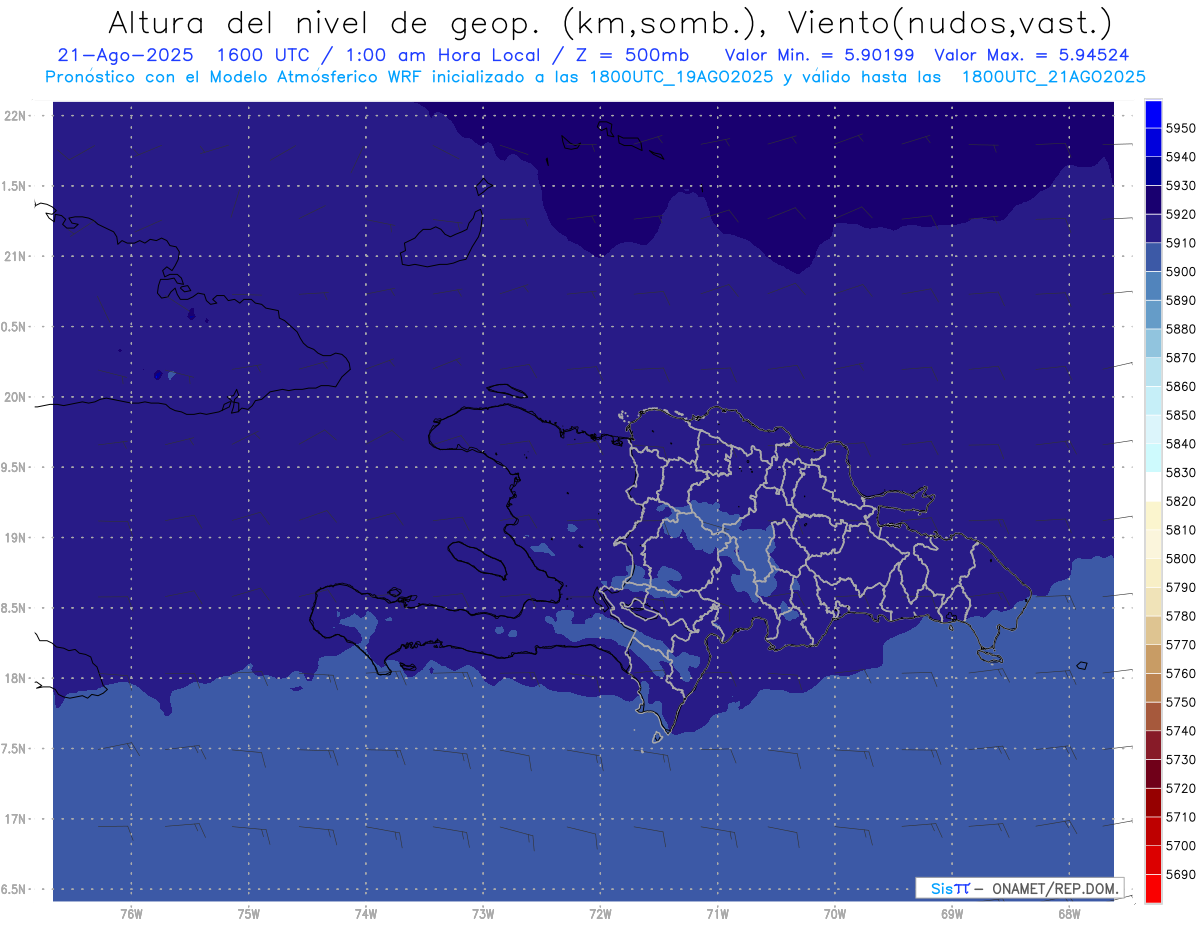The image size is (1200, 927).
Task: Click the '74W' longitude label
Action: point(366,914)
